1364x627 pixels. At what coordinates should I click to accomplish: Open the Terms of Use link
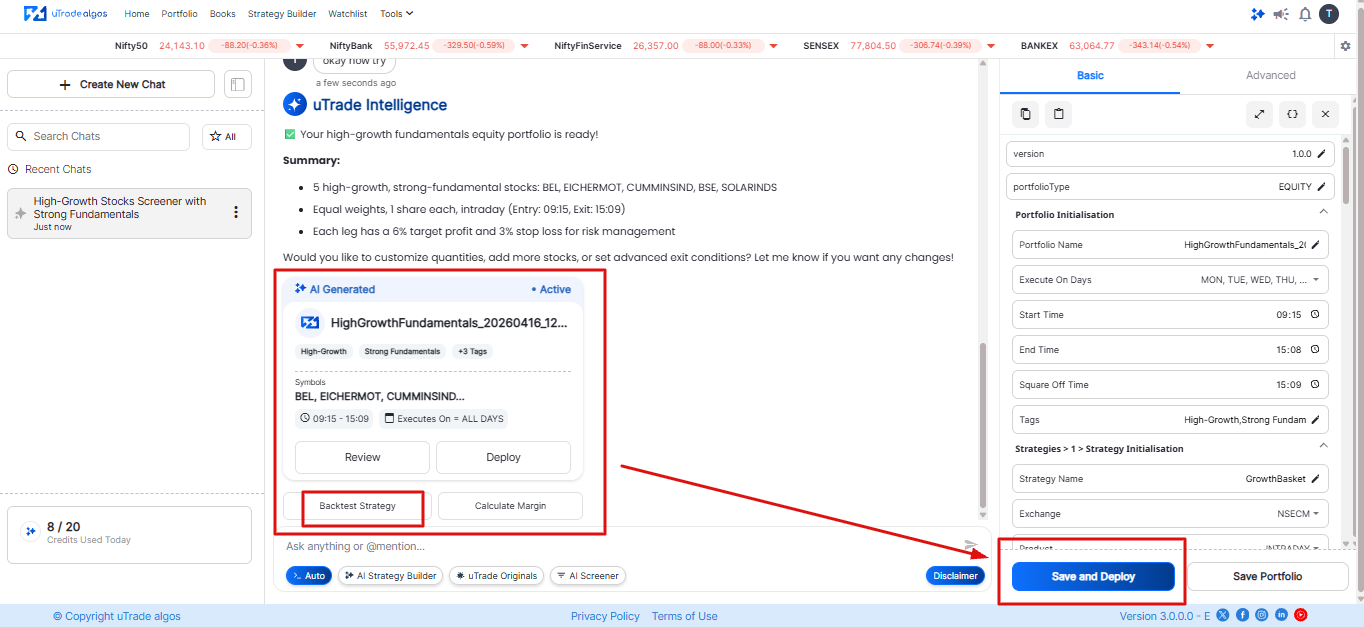pos(684,616)
